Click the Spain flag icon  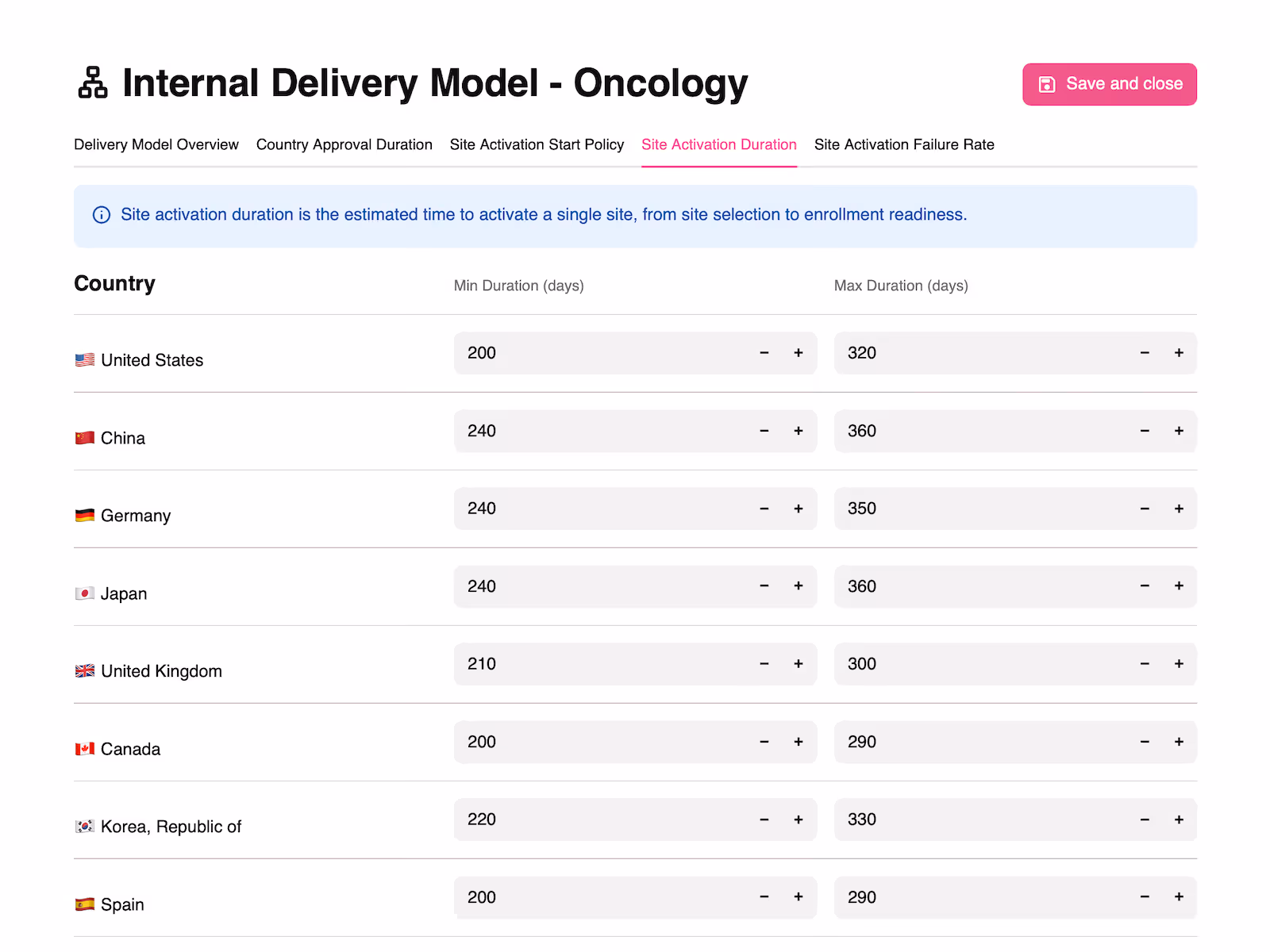point(84,904)
